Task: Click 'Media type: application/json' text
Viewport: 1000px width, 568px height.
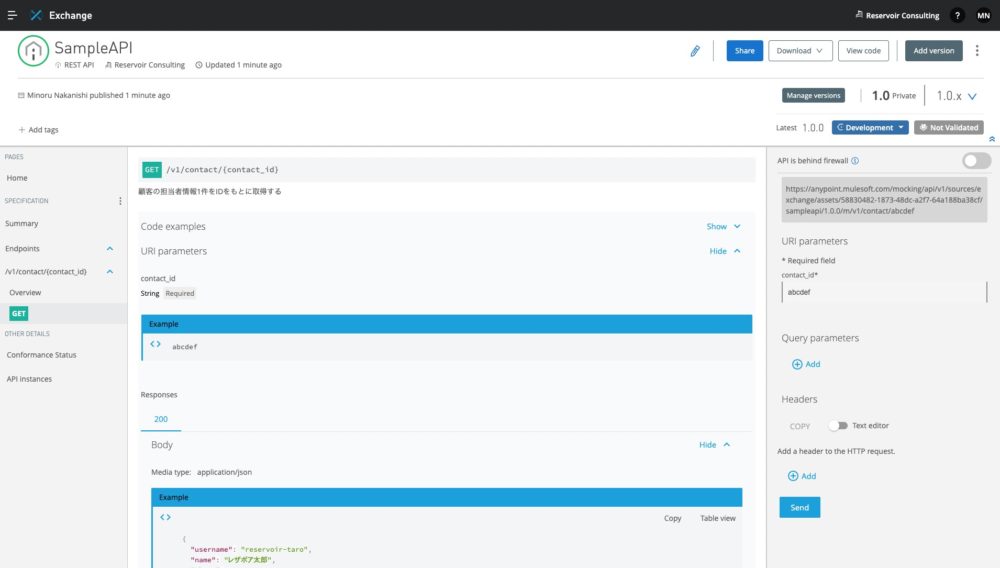Action: pyautogui.click(x=202, y=472)
